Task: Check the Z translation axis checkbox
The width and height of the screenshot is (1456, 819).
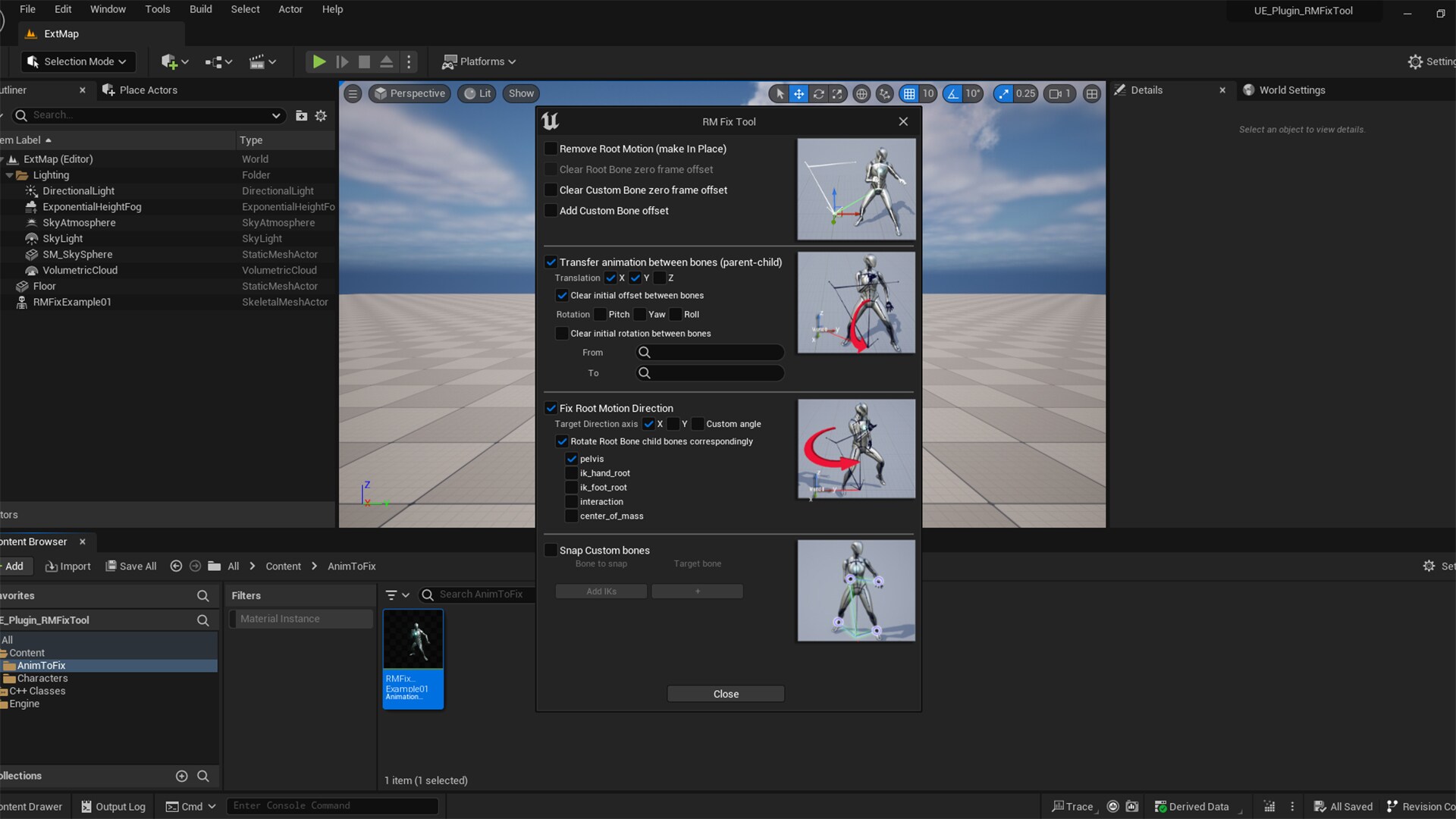Action: [x=658, y=278]
